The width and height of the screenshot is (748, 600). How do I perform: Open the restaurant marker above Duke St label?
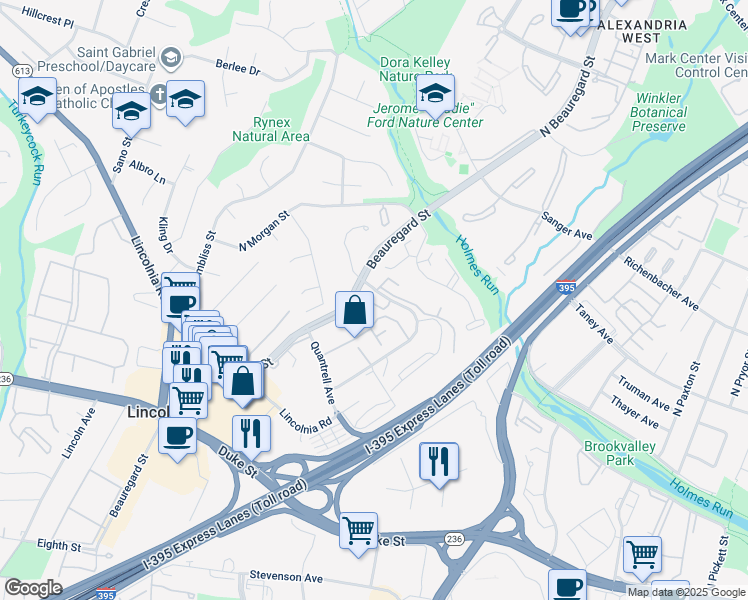click(251, 435)
